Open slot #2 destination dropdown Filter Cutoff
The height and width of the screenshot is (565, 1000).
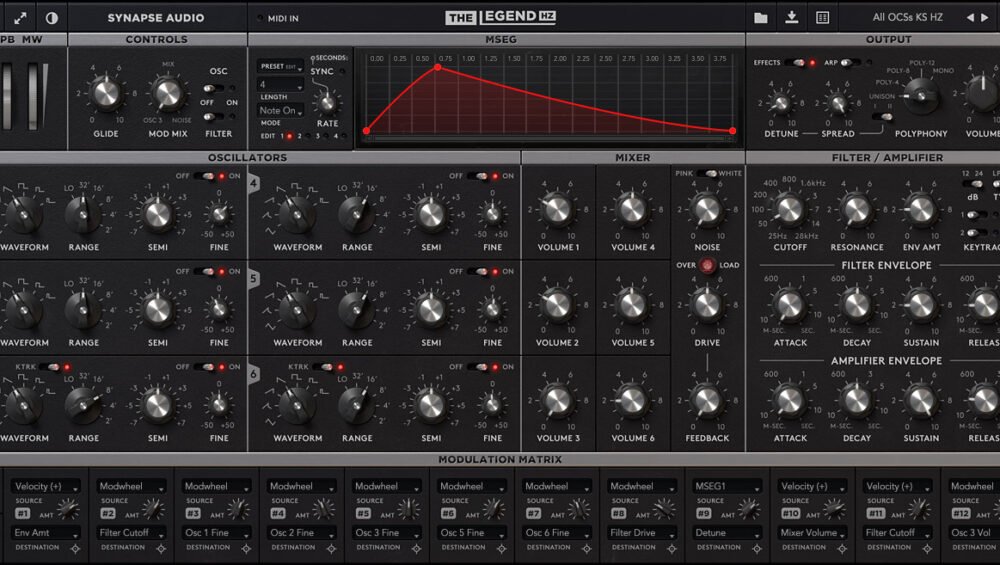pyautogui.click(x=131, y=532)
